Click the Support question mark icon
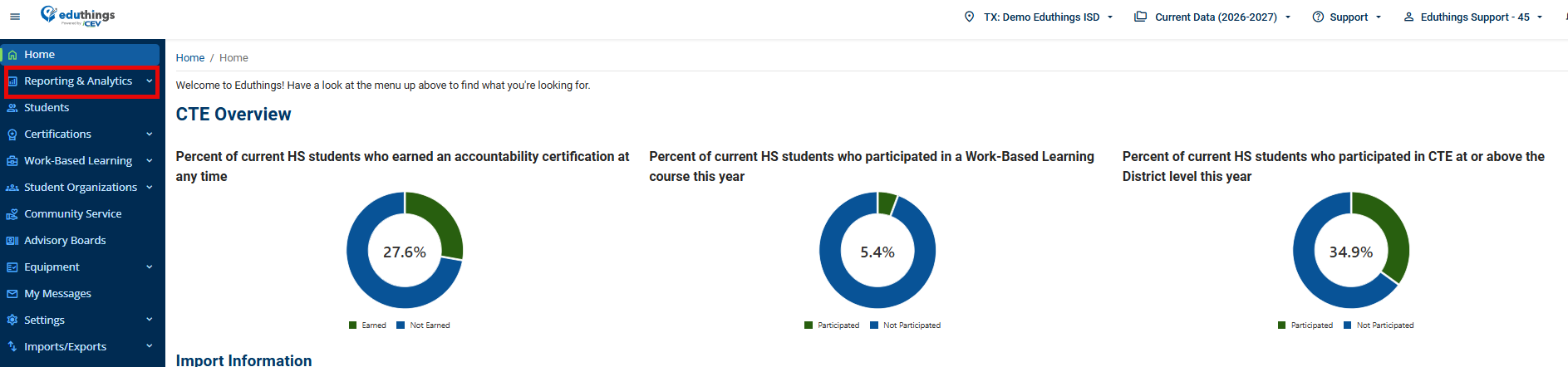Screen dimensions: 1568x367 pyautogui.click(x=1318, y=17)
